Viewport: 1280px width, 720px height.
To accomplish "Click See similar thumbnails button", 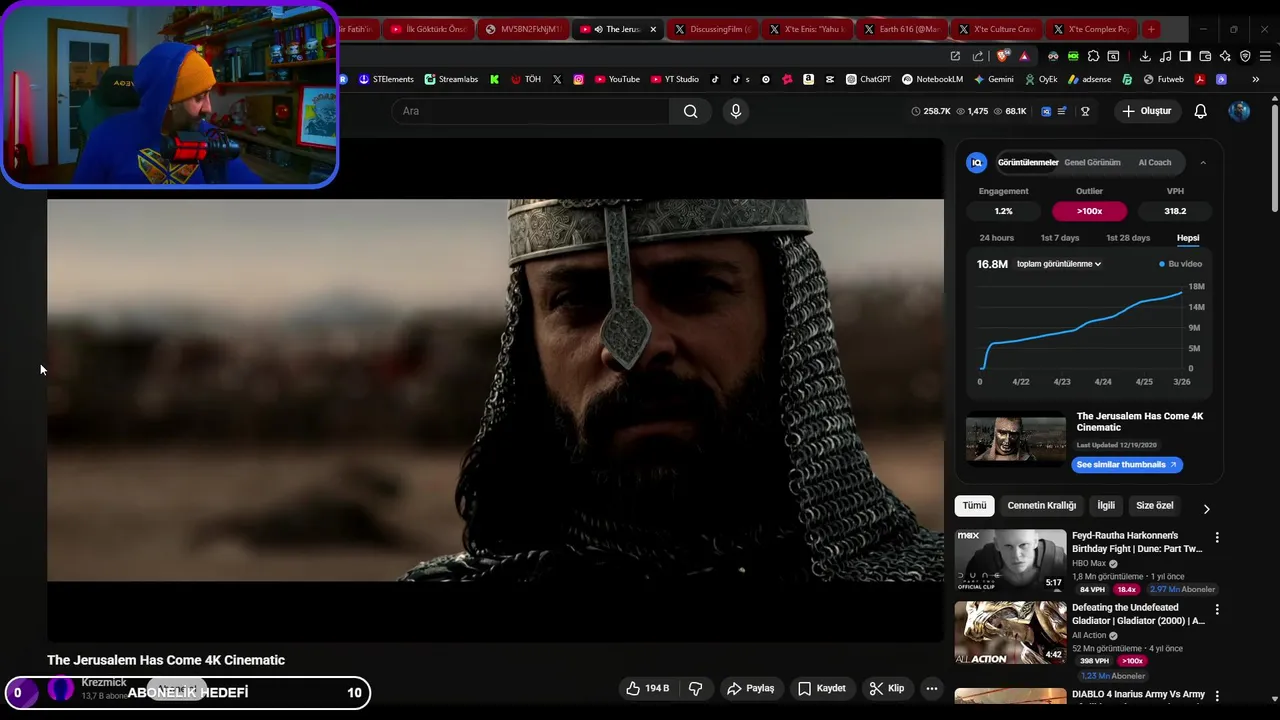I will [1127, 464].
